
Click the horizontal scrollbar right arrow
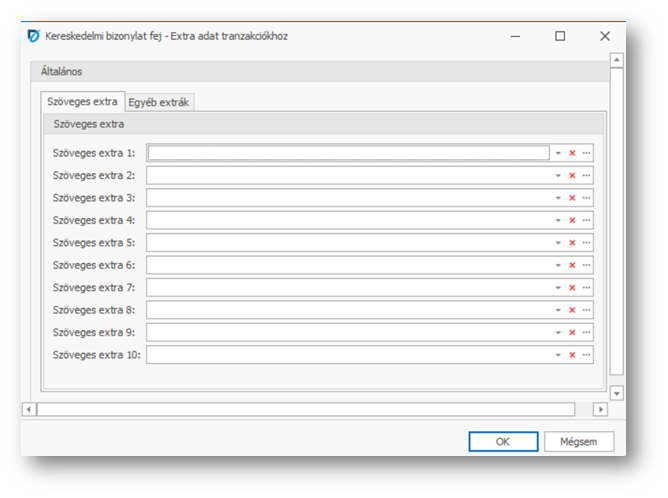click(600, 409)
